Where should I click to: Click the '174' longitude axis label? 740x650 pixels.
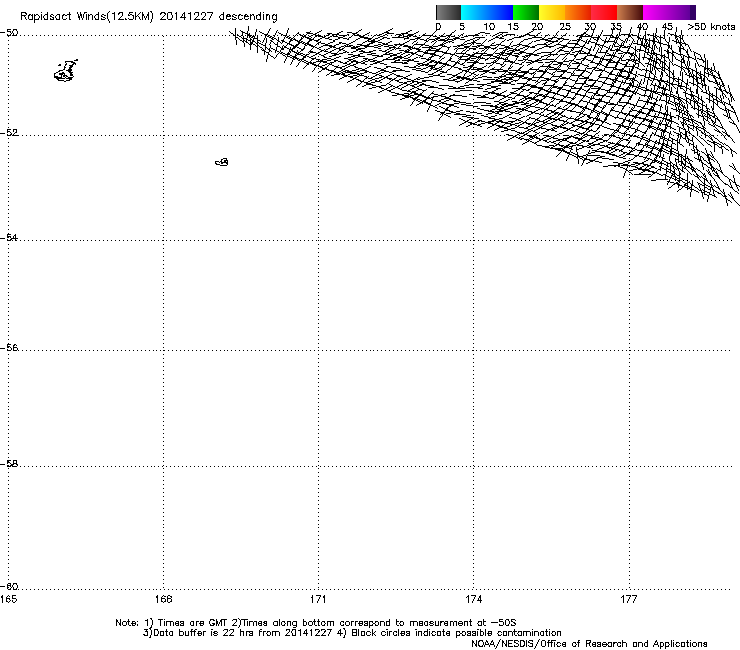(473, 599)
